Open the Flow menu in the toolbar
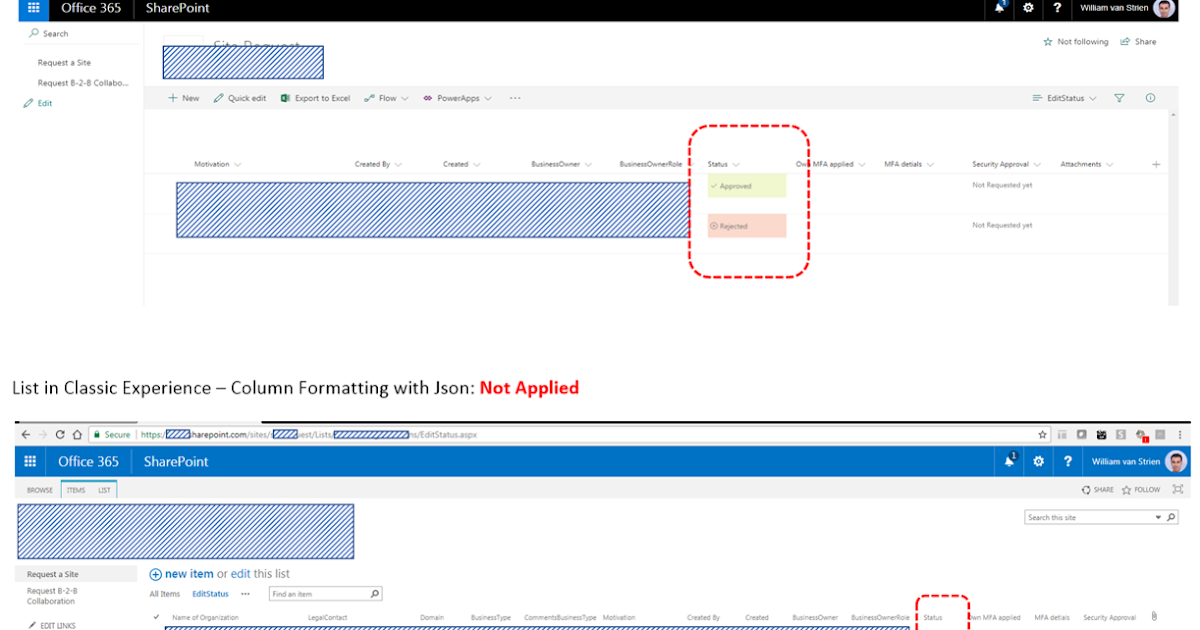This screenshot has width=1200, height=630. pyautogui.click(x=385, y=98)
